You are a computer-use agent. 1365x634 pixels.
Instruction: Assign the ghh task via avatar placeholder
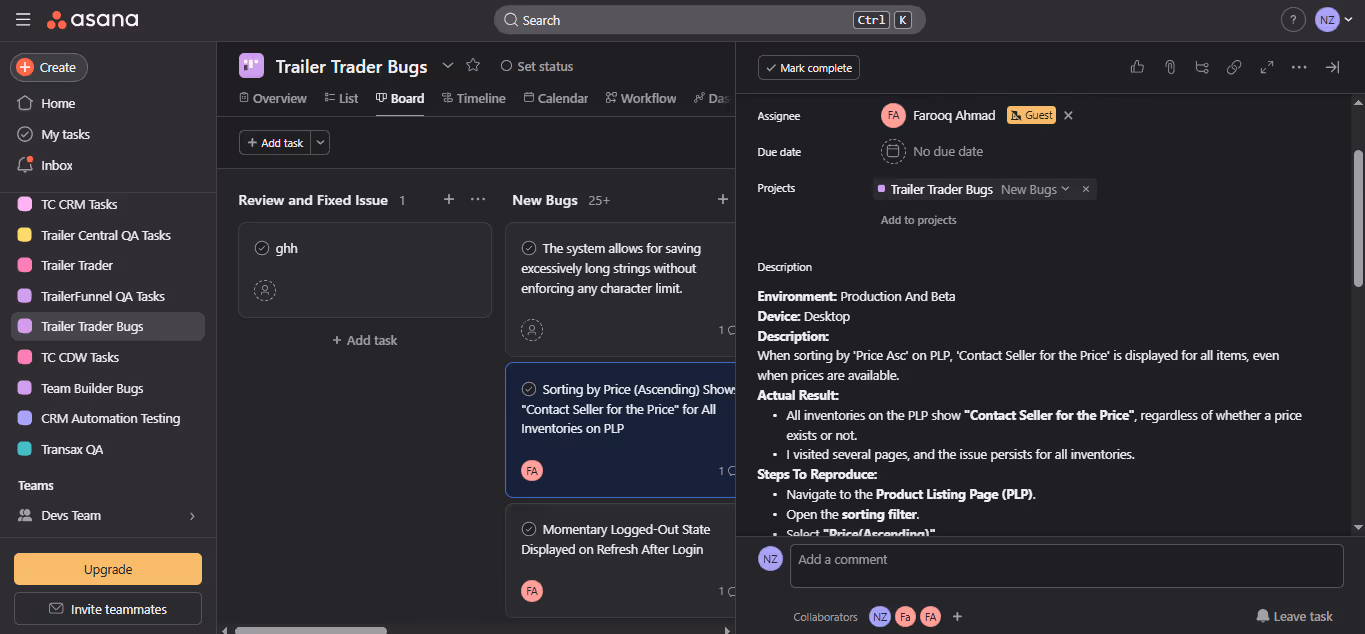click(265, 290)
